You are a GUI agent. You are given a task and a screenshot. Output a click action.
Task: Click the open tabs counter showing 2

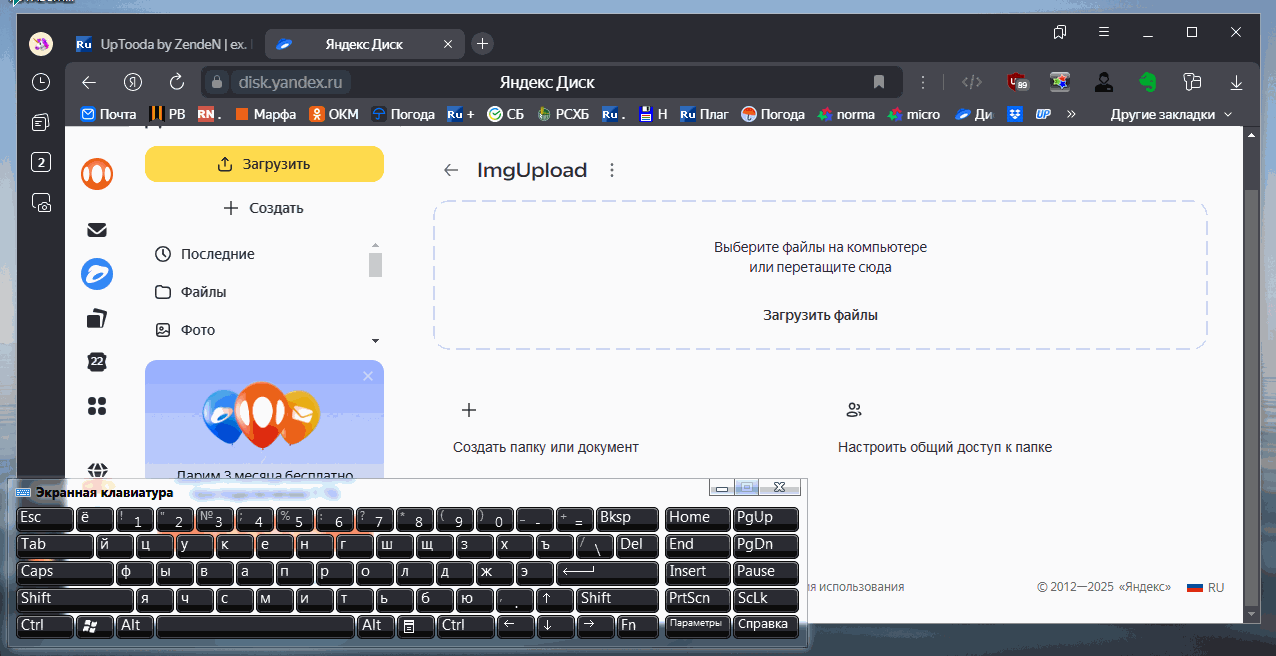click(x=41, y=162)
